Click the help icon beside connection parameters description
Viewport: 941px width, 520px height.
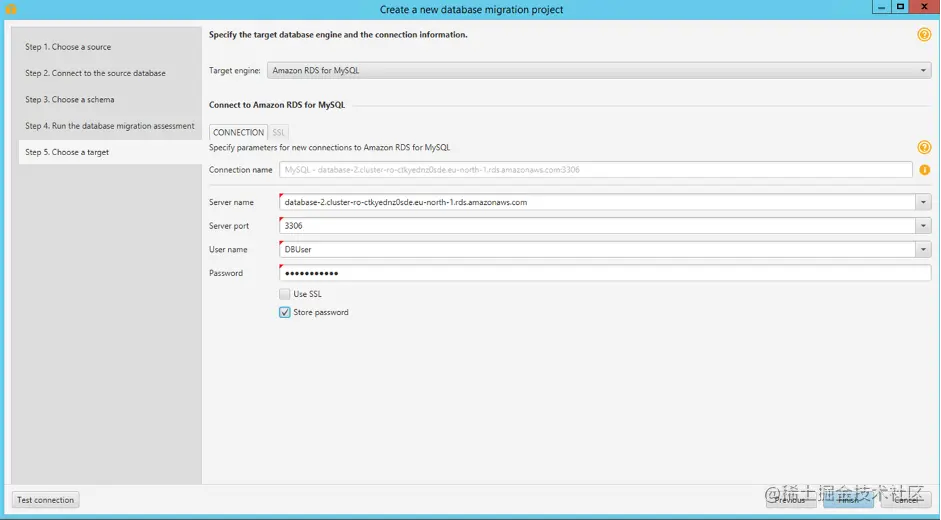[924, 147]
